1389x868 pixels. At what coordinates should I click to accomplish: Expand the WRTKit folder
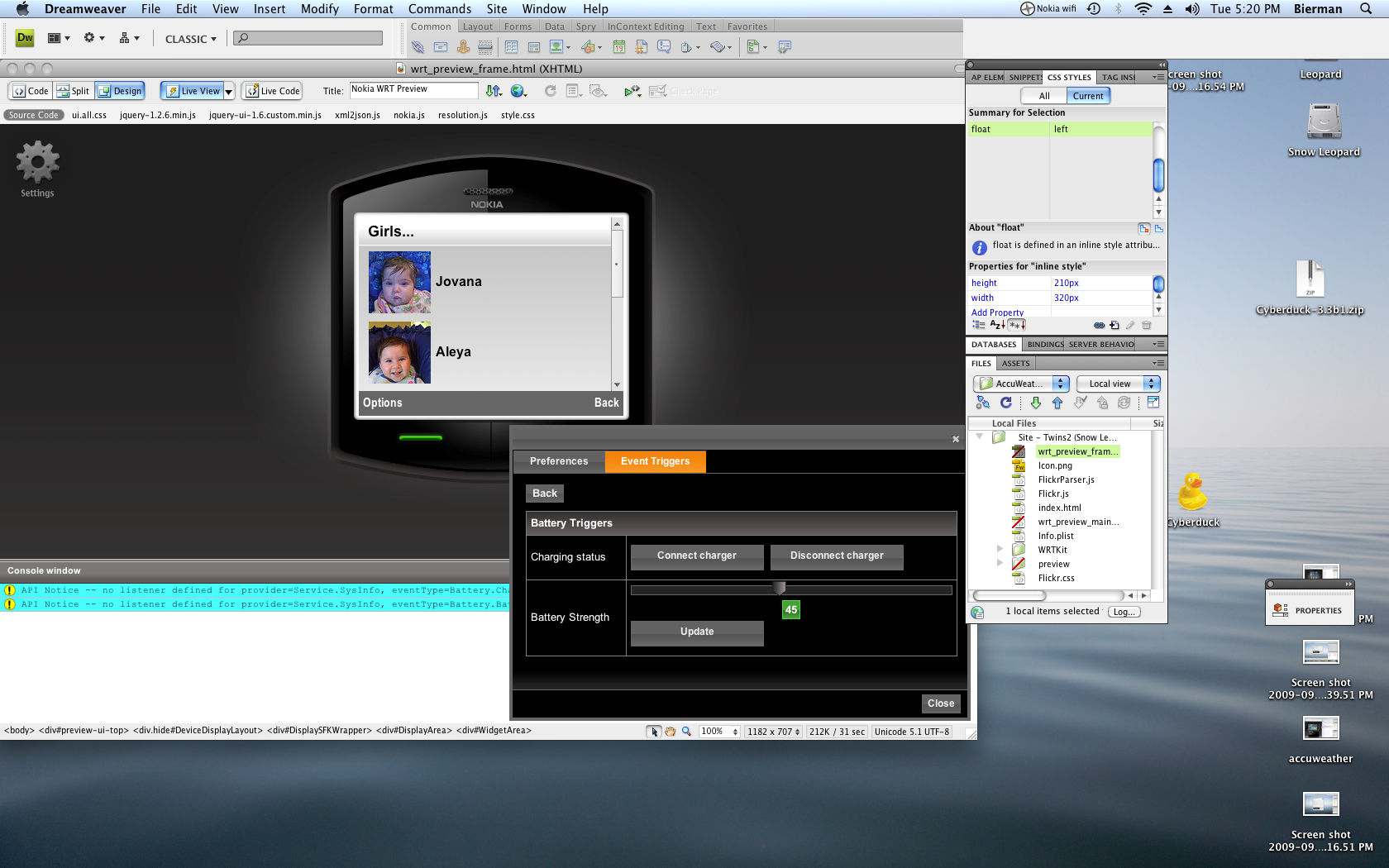pyautogui.click(x=1000, y=549)
